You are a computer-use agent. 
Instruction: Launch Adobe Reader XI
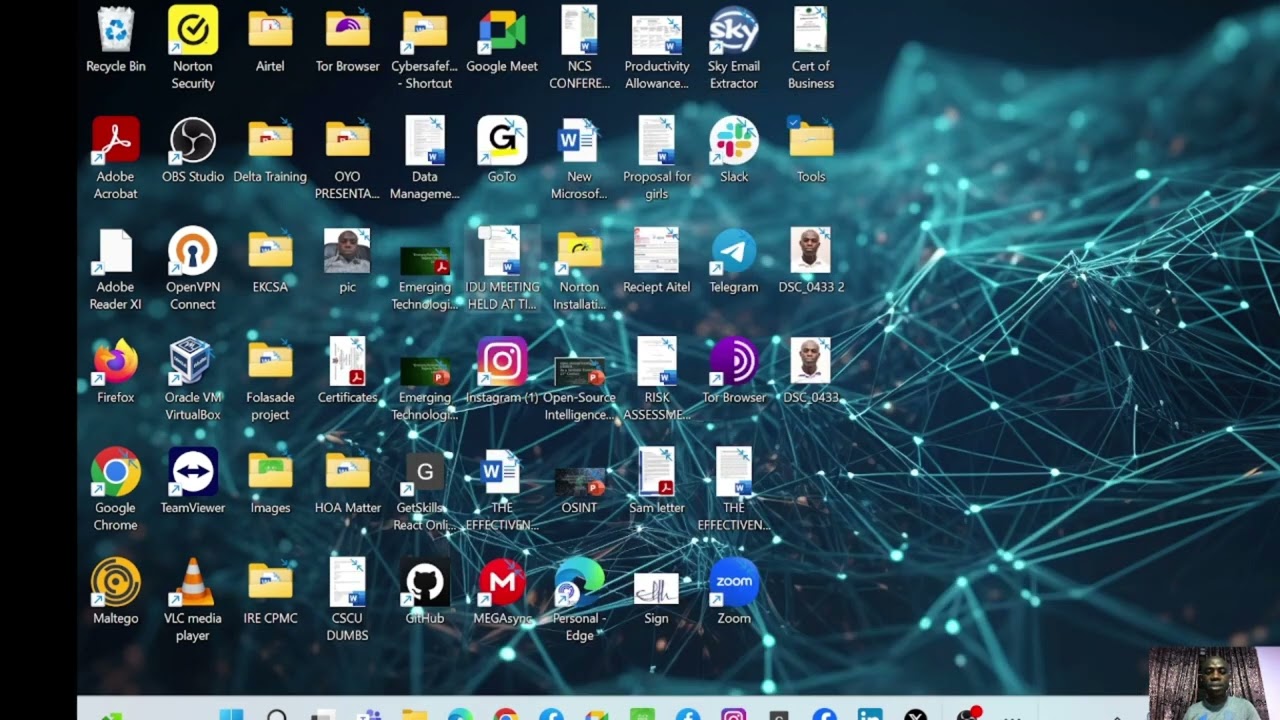pos(116,250)
